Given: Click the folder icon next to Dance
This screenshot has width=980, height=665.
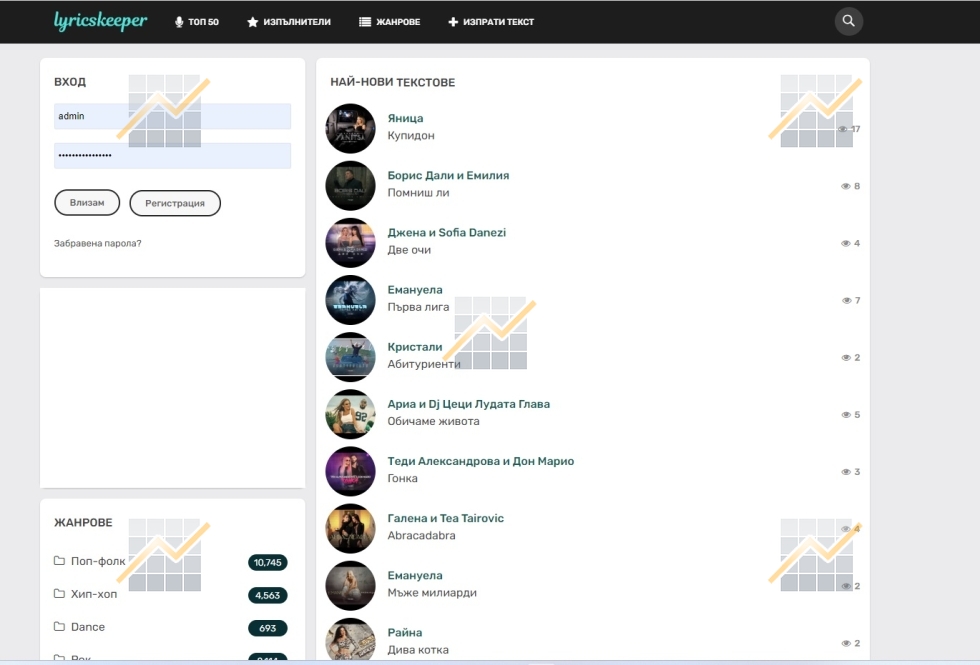Looking at the screenshot, I should (x=59, y=627).
